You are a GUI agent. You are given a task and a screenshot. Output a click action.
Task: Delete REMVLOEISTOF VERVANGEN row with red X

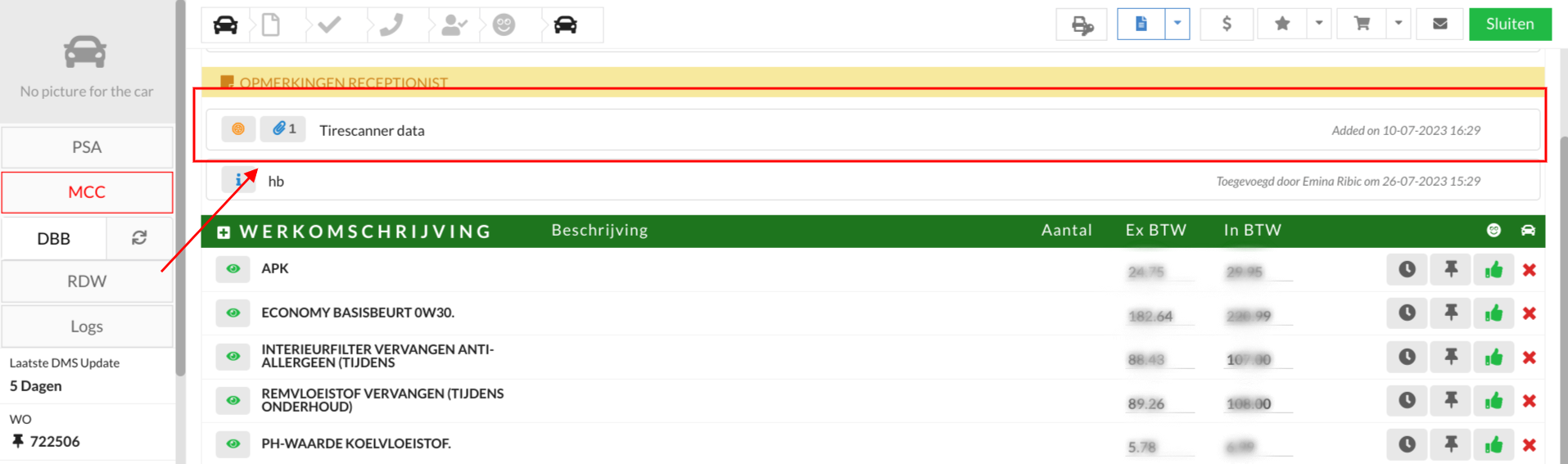[x=1529, y=401]
